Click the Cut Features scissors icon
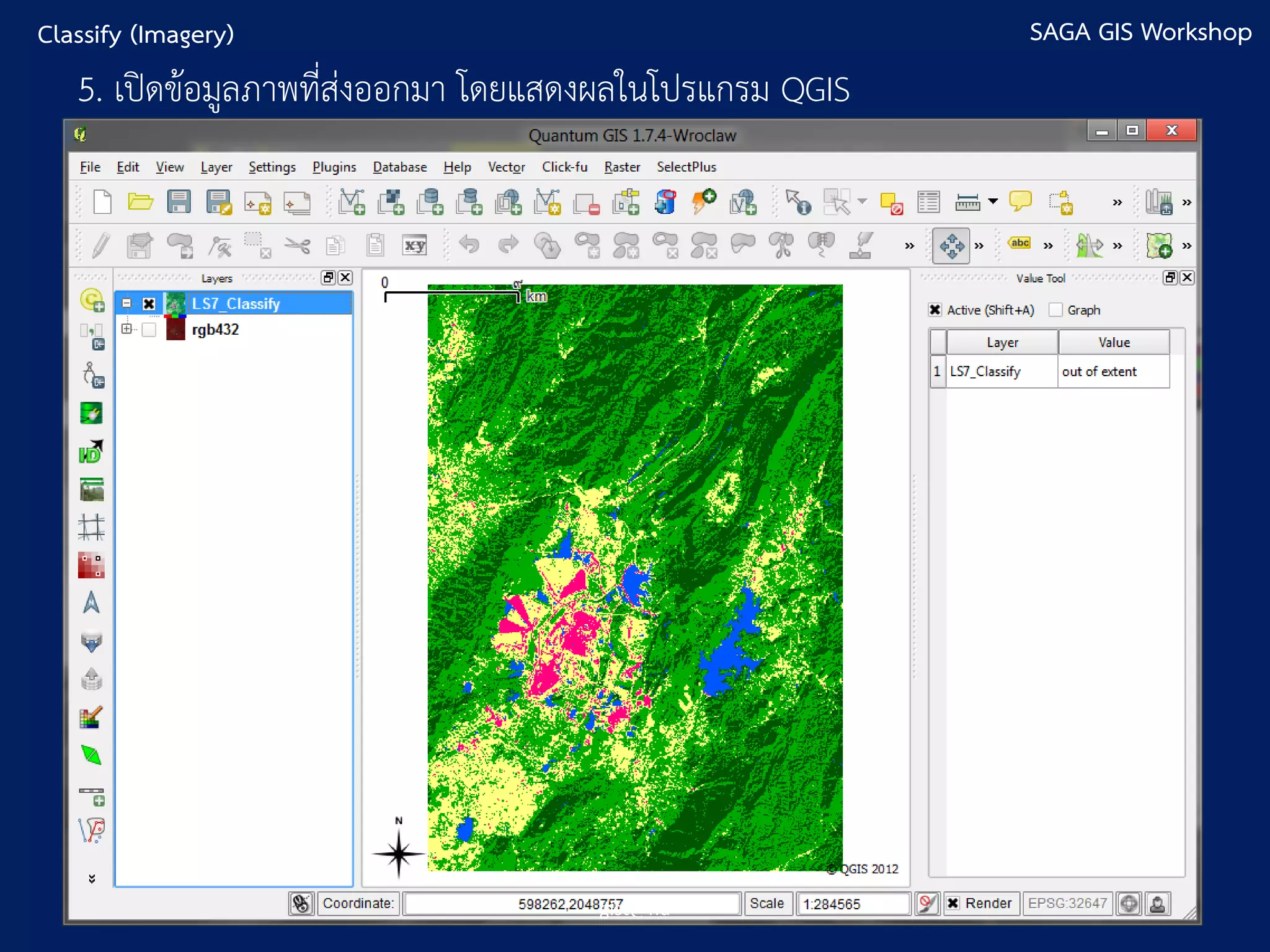This screenshot has height=952, width=1270. (297, 246)
